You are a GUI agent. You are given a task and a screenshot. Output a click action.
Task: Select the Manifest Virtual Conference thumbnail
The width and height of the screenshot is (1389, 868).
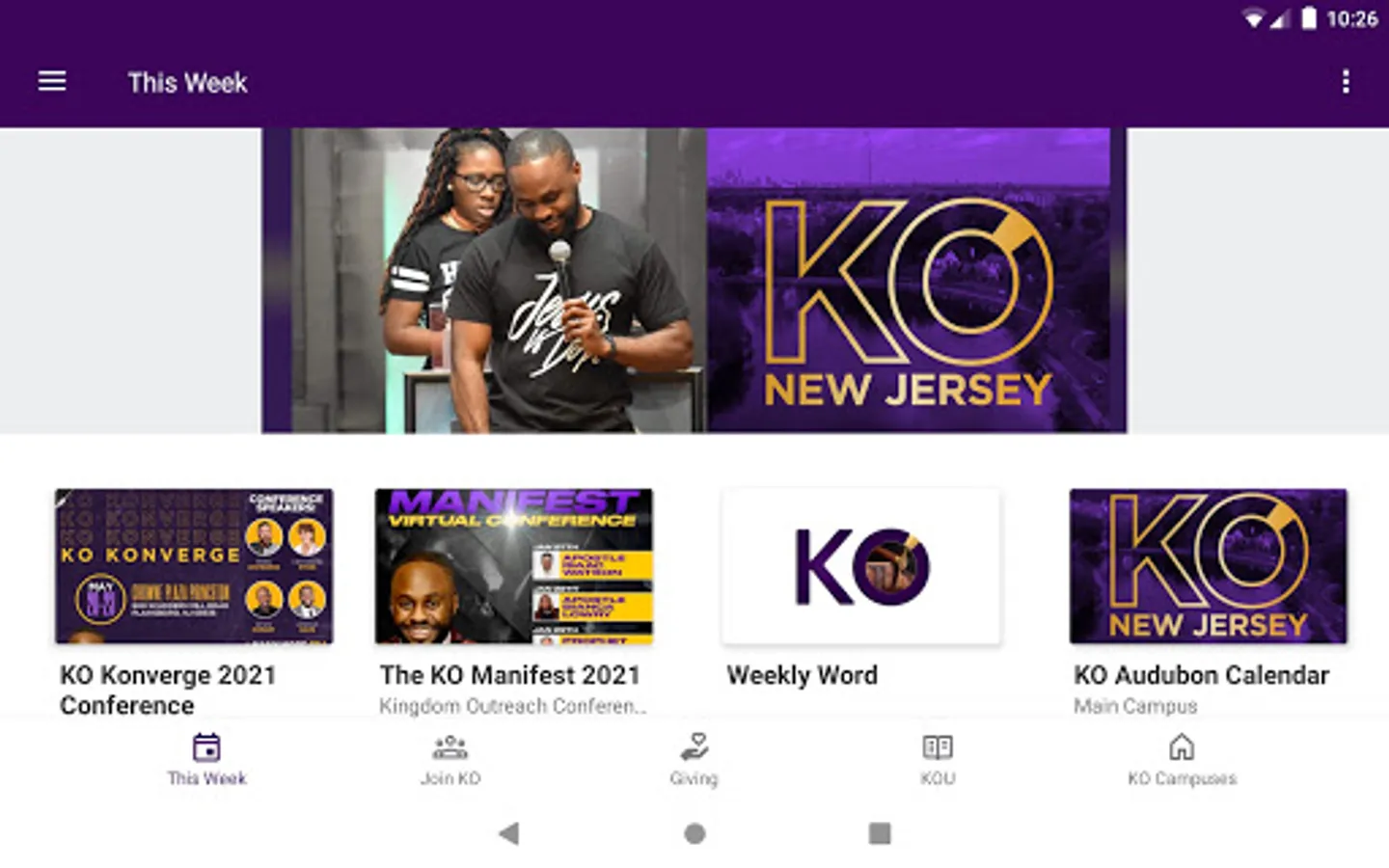click(514, 566)
